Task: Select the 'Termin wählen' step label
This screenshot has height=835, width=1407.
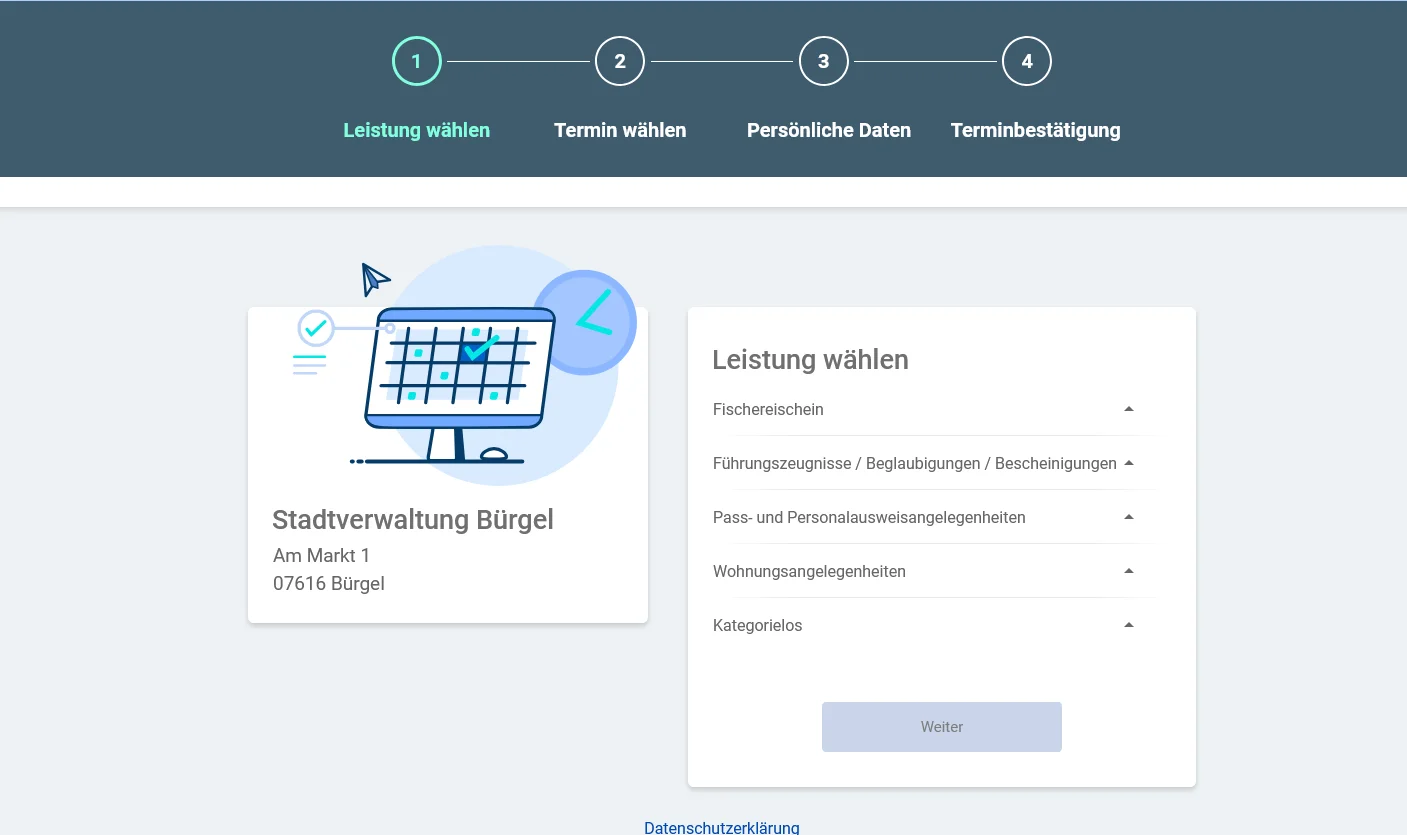Action: pos(620,130)
